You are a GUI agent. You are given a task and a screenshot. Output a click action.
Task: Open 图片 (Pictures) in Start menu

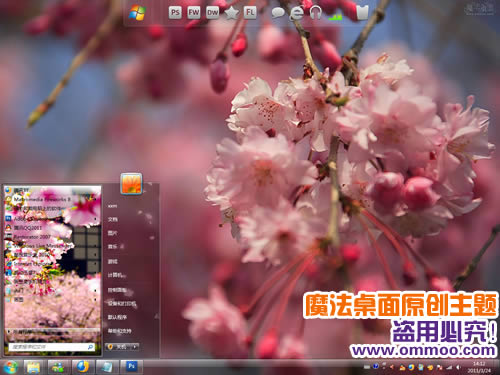click(x=112, y=233)
